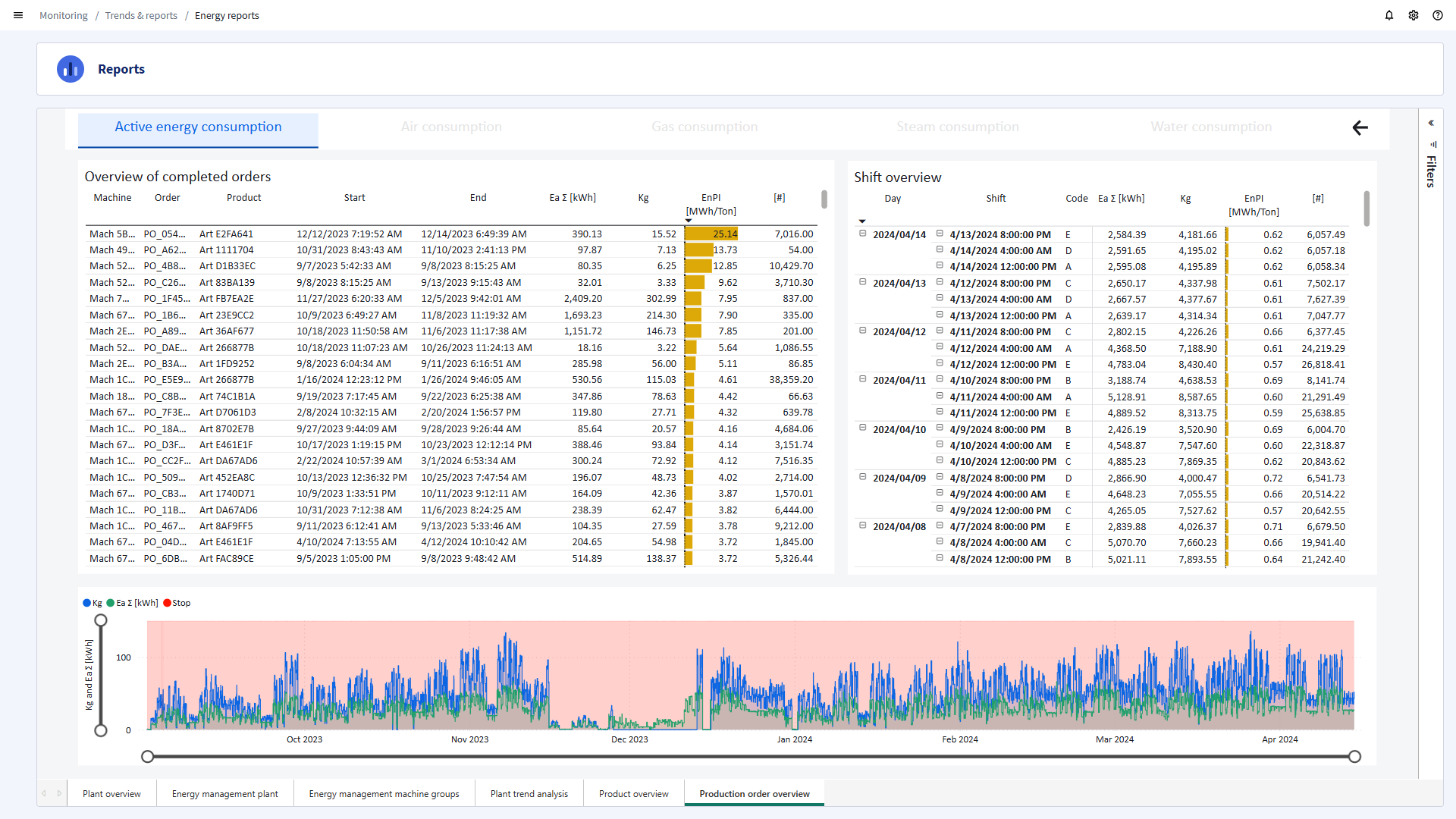Select Air consumption report button
Viewport: 1456px width, 819px height.
[451, 127]
